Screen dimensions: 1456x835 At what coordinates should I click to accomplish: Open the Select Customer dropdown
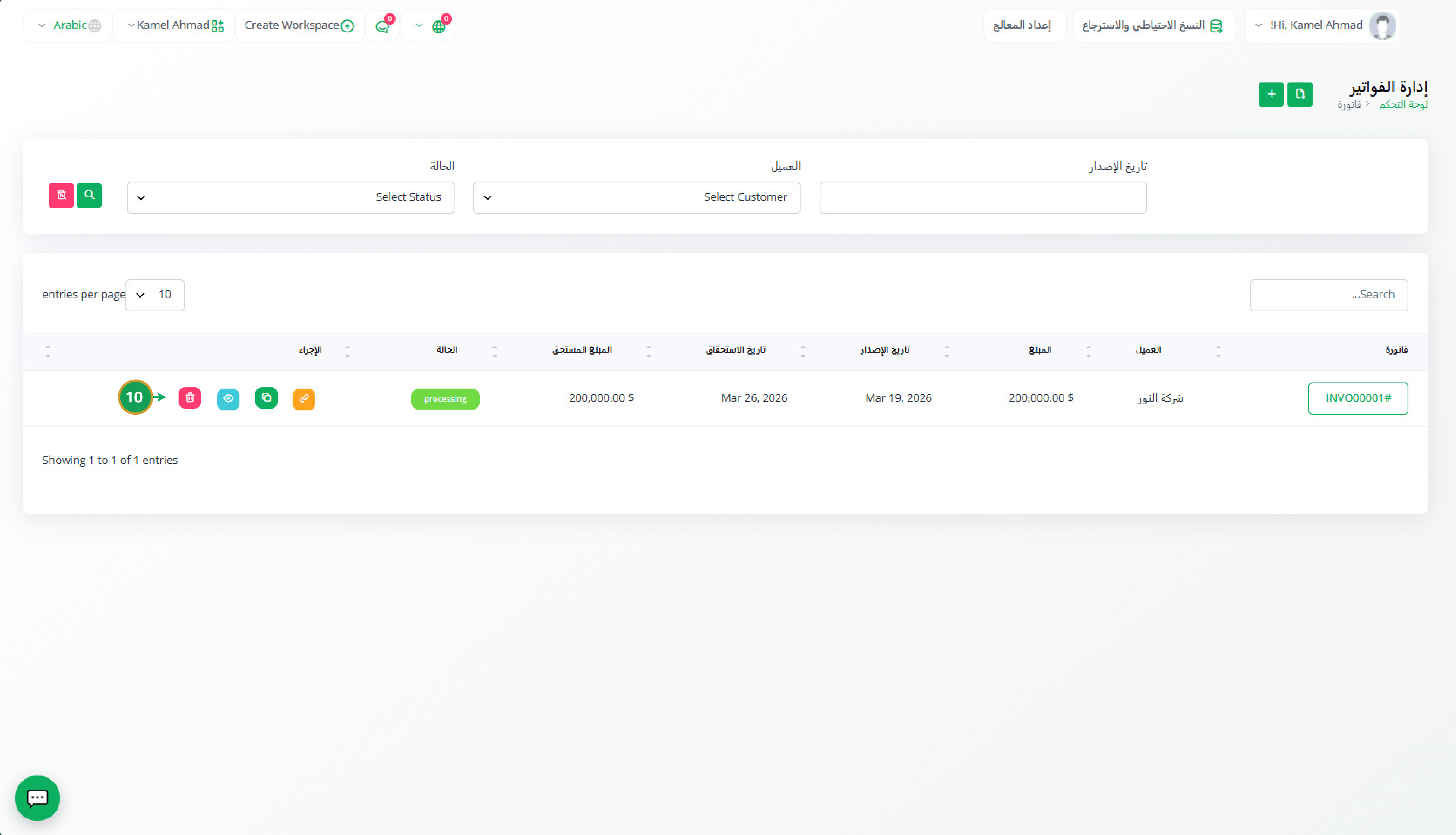click(x=637, y=198)
